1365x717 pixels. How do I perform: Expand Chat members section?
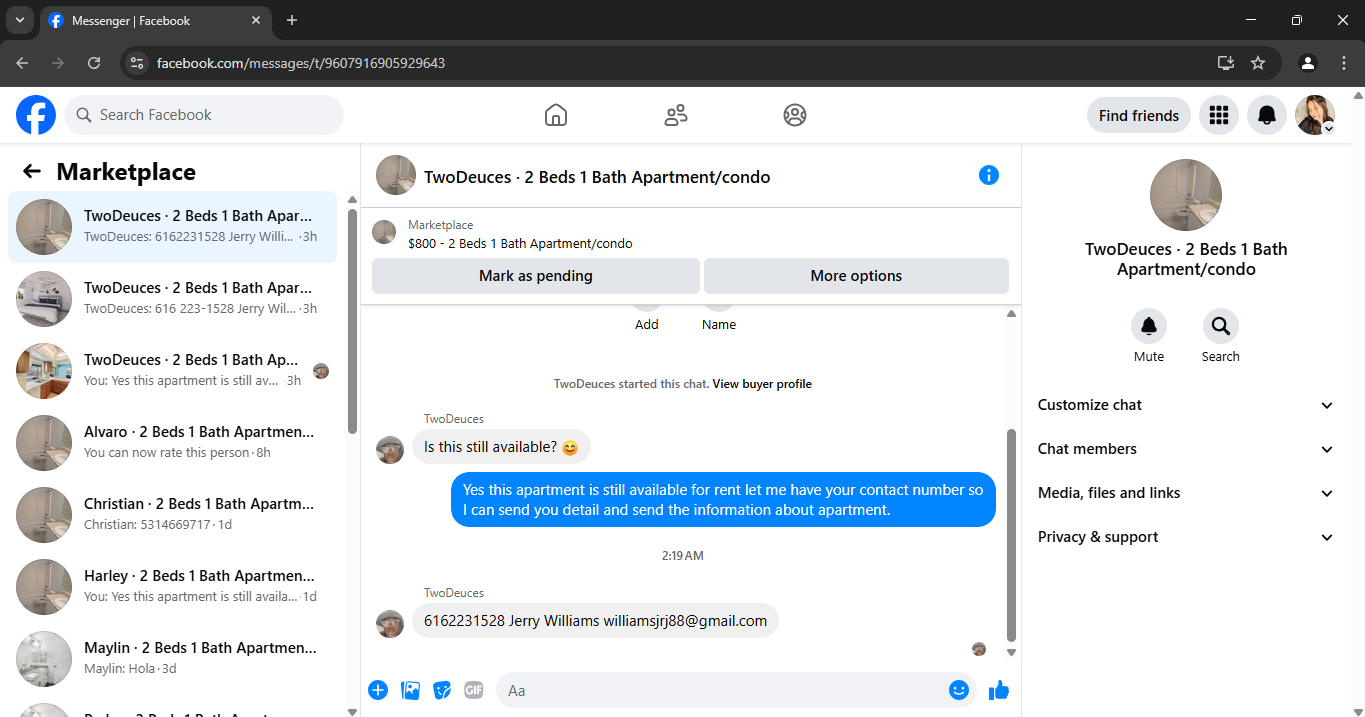pos(1186,449)
